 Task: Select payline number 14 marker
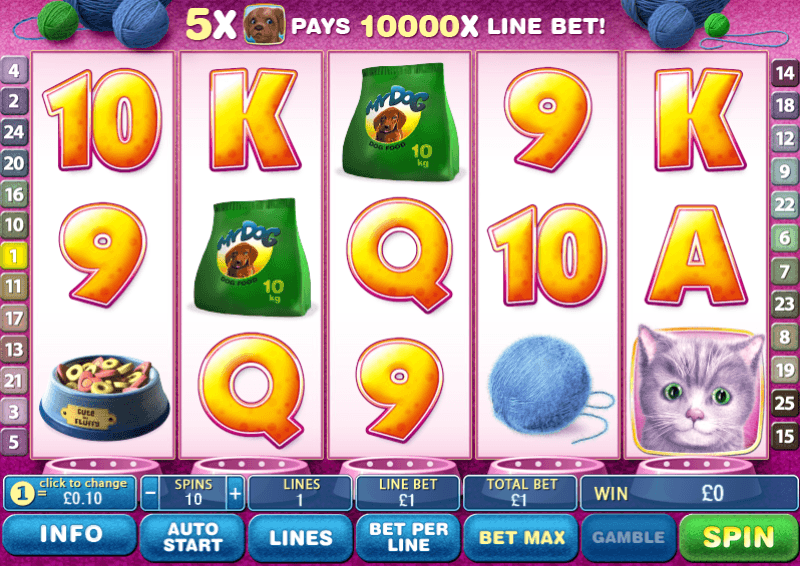(x=785, y=73)
